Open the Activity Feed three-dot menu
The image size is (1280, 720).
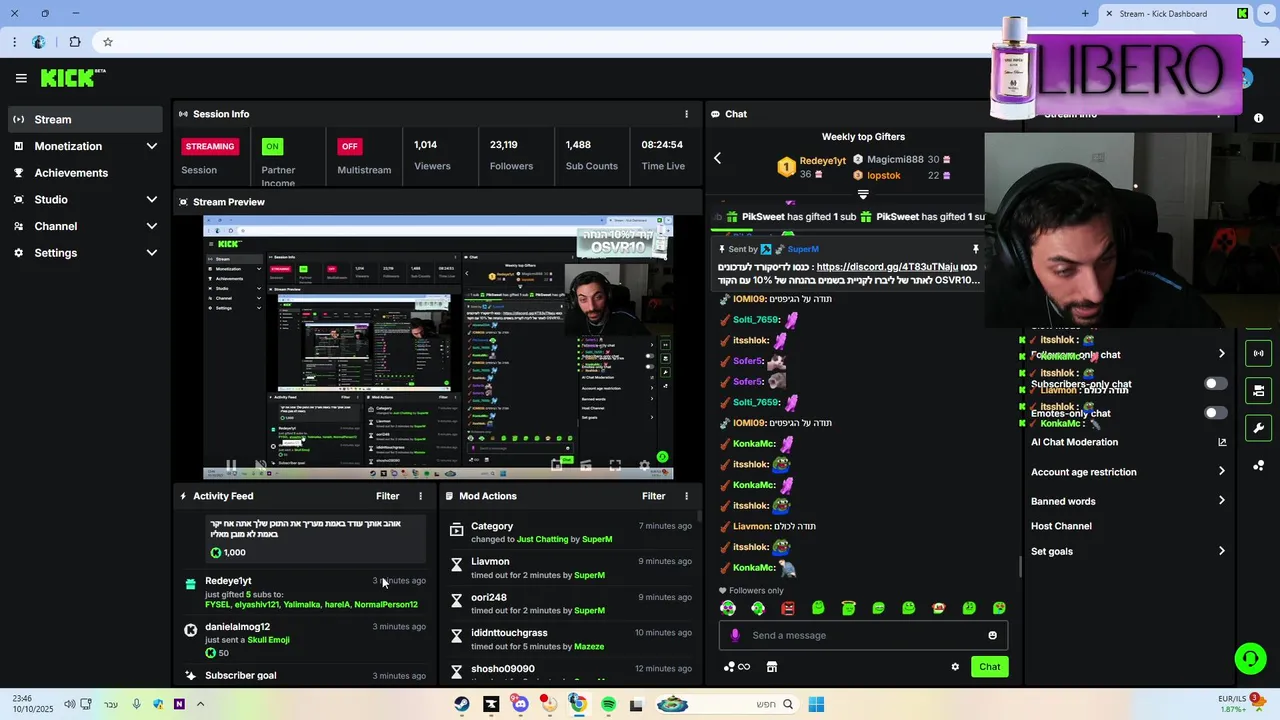pos(420,496)
